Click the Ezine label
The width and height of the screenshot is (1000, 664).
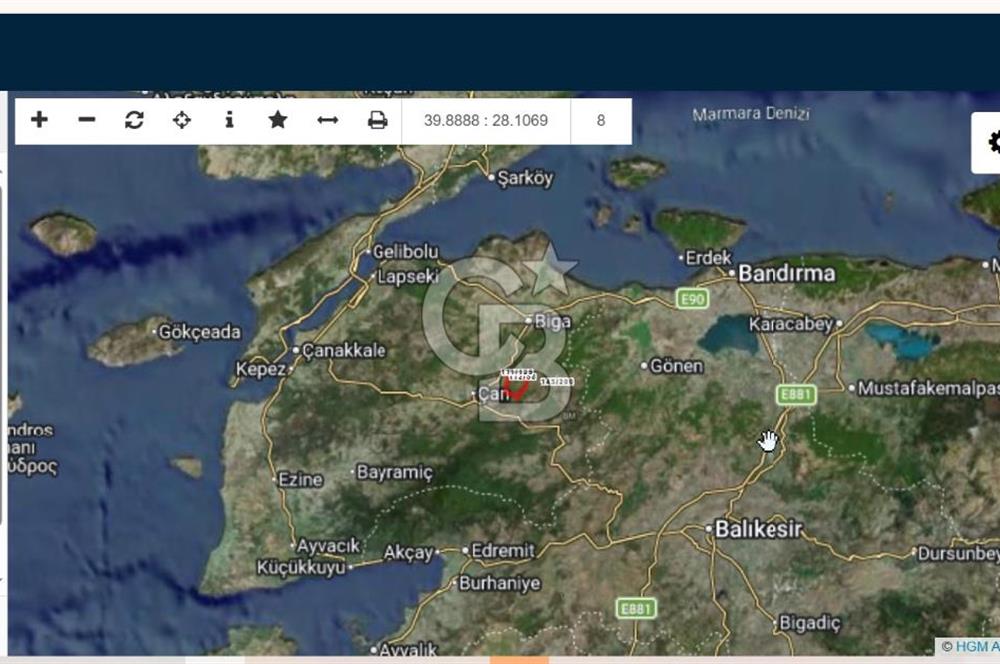[x=300, y=479]
